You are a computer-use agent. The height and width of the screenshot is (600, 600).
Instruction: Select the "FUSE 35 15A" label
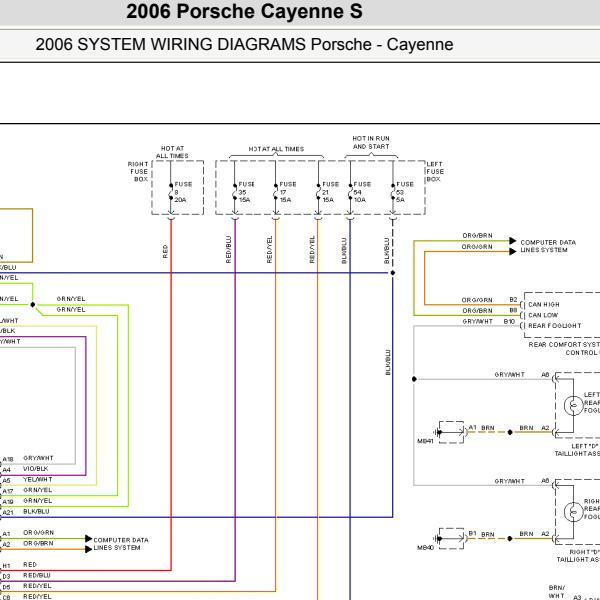click(x=247, y=192)
